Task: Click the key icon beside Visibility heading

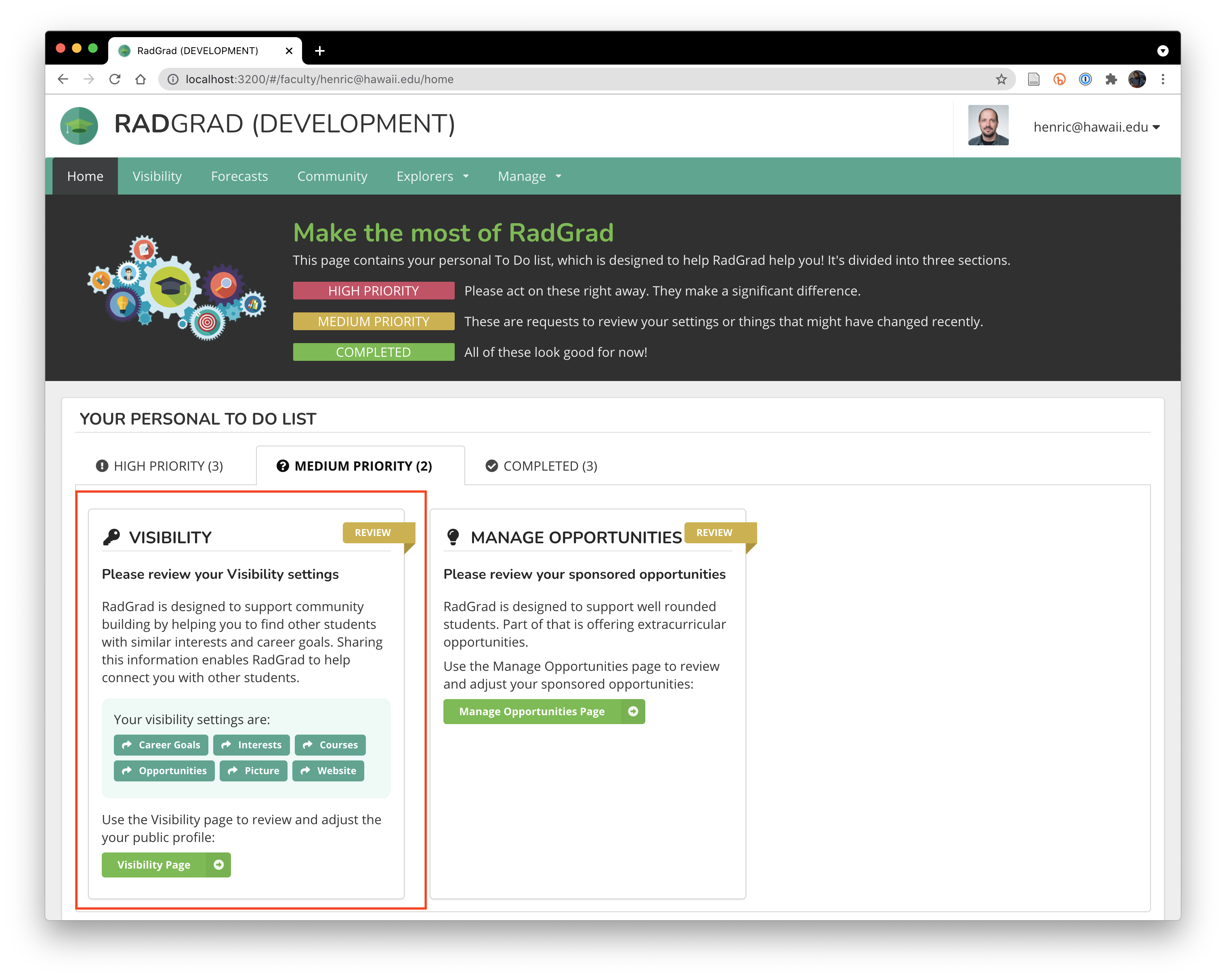Action: pos(111,537)
